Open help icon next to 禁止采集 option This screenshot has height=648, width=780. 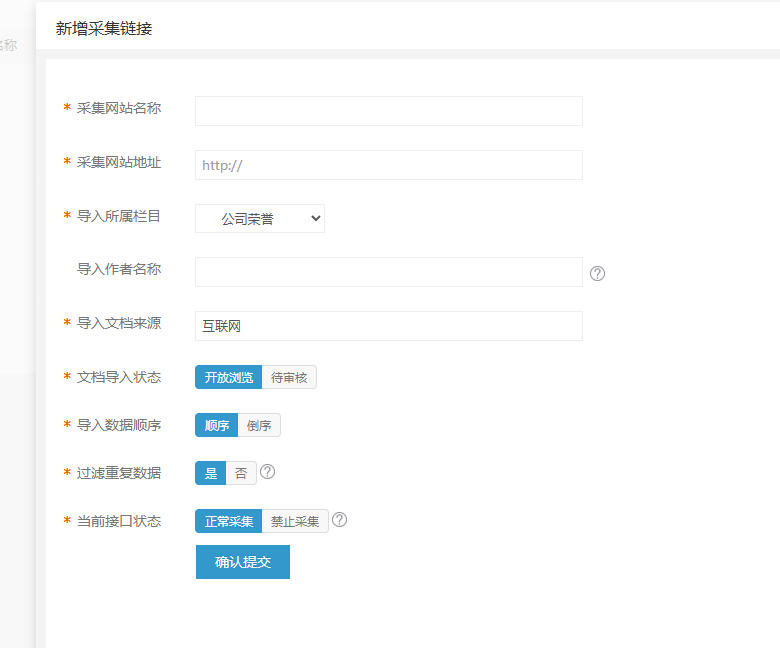click(x=339, y=520)
